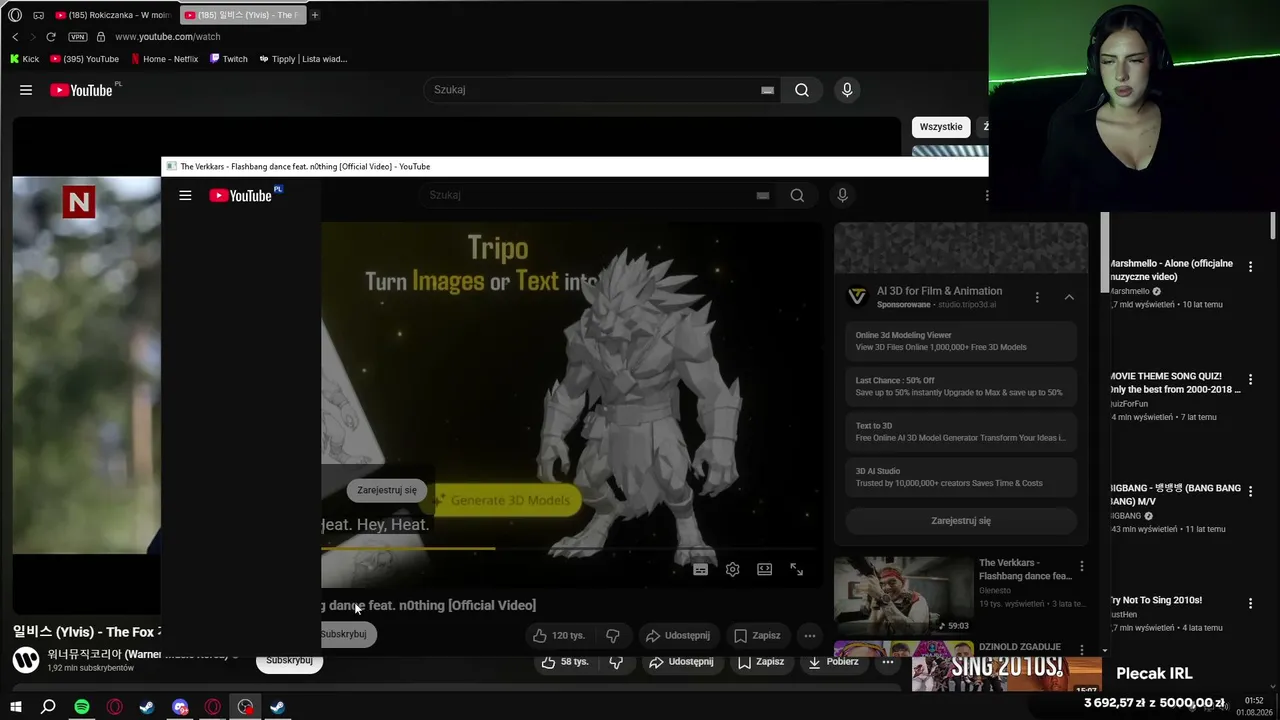The image size is (1280, 720).
Task: Select the Wszystkie filter chip
Action: click(941, 127)
